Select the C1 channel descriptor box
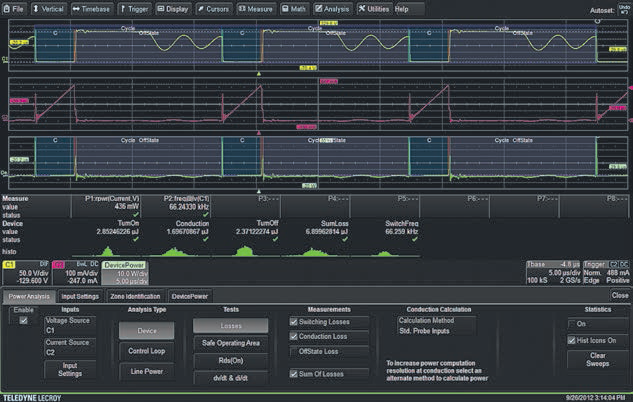This screenshot has height=402, width=633. (26, 272)
